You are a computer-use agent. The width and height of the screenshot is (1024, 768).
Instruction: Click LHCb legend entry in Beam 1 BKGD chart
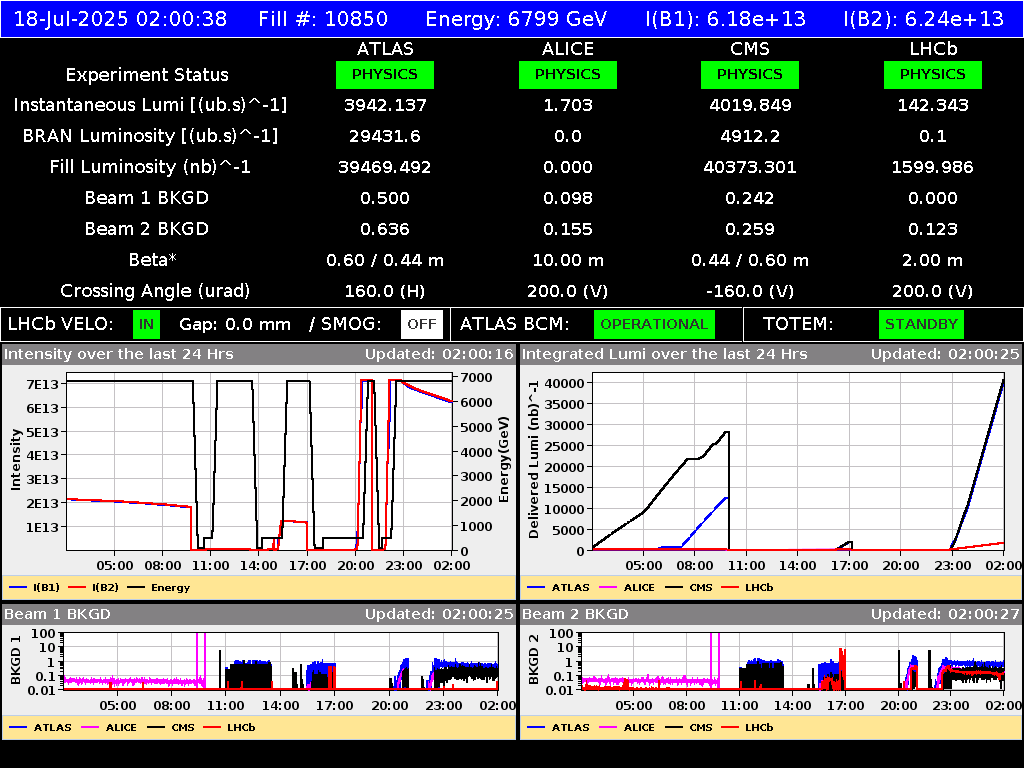229,728
